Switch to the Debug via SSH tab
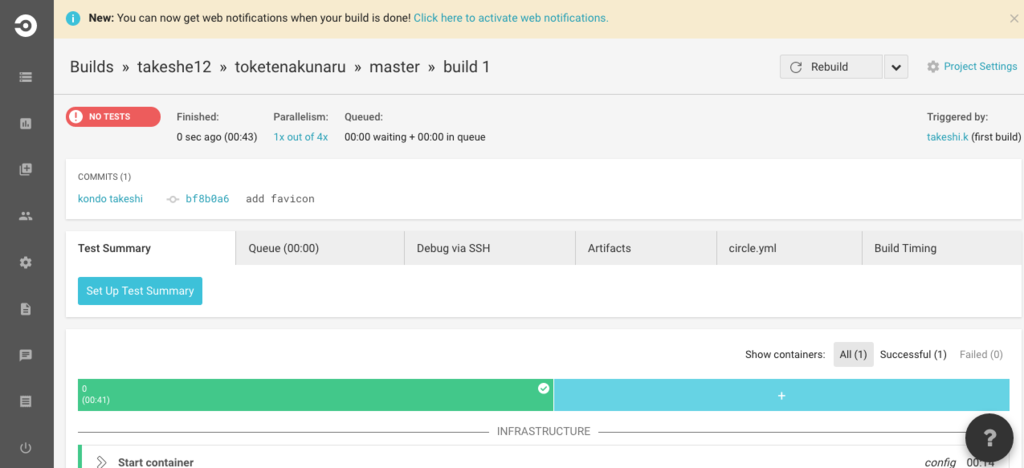 (x=490, y=248)
